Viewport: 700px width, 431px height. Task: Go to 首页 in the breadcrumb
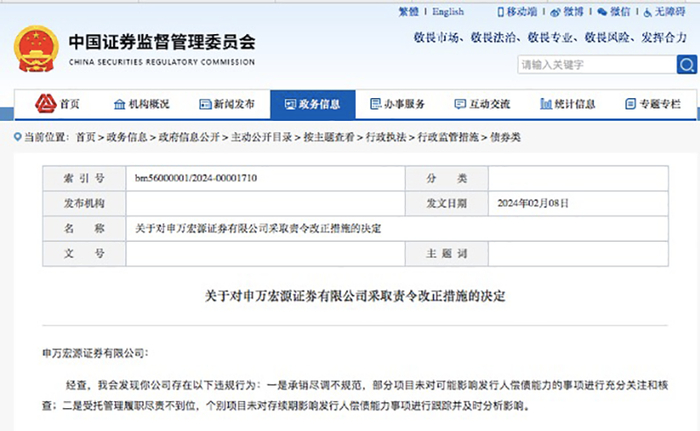[x=86, y=137]
